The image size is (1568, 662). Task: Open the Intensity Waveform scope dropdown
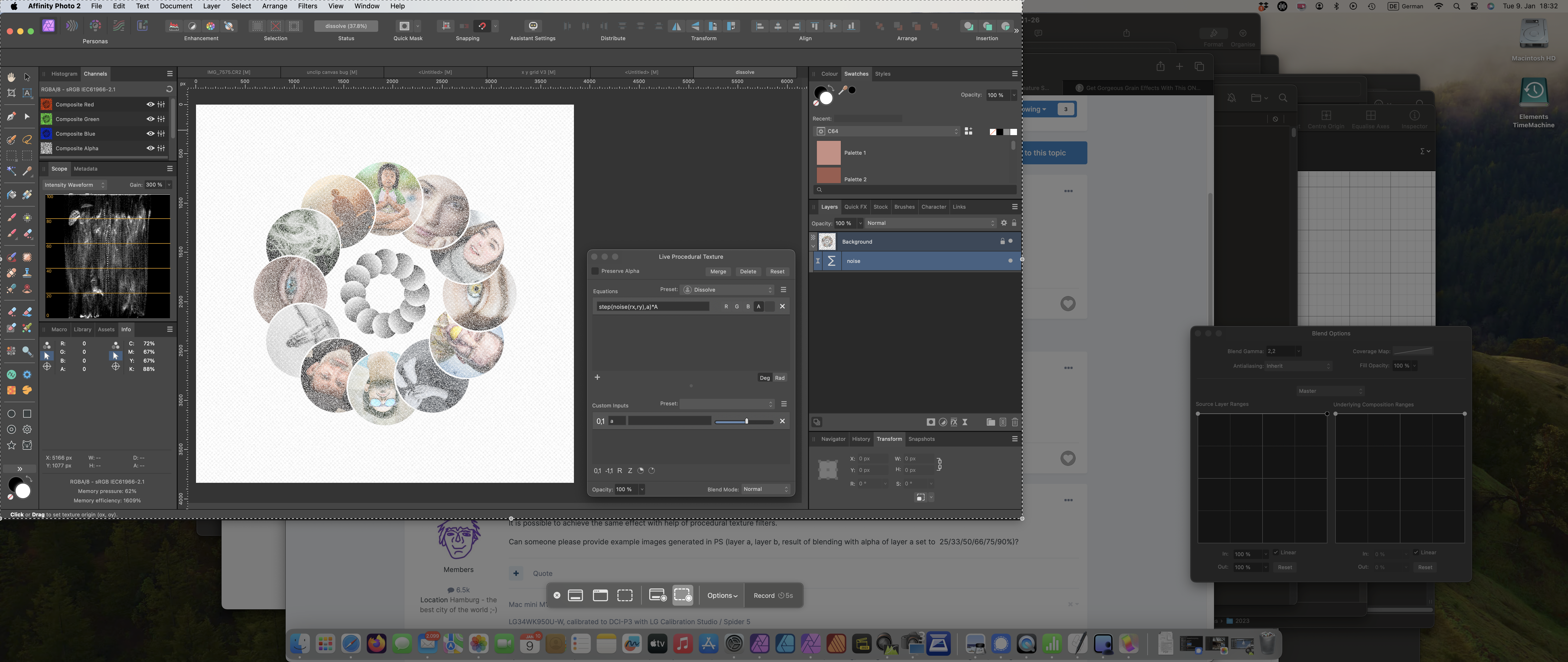point(75,185)
